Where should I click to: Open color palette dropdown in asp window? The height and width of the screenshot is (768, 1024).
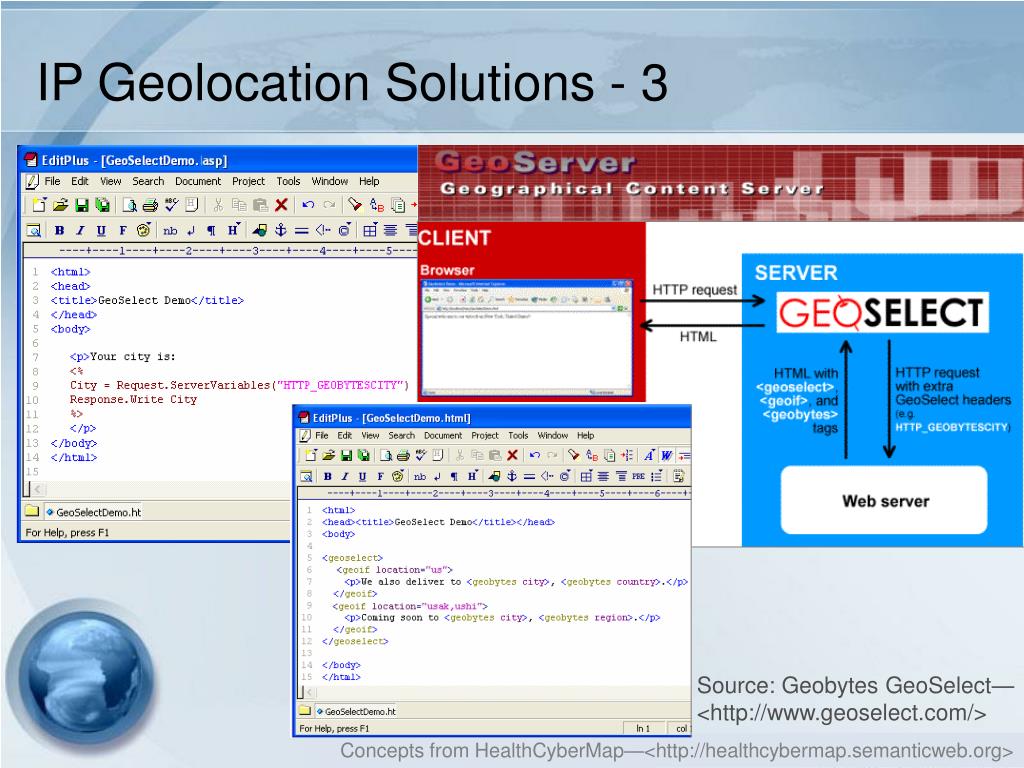click(x=144, y=230)
